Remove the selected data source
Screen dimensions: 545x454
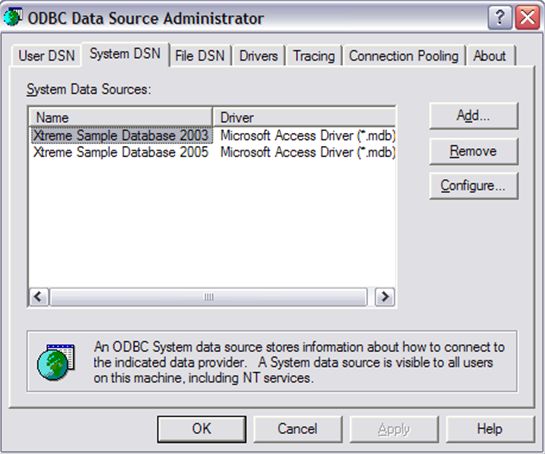click(473, 151)
